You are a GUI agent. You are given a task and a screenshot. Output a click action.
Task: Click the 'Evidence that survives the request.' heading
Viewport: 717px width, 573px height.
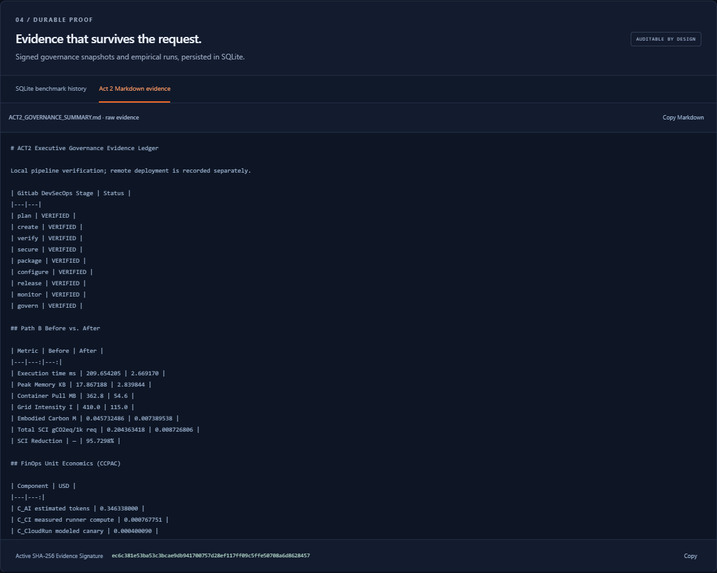pos(108,39)
